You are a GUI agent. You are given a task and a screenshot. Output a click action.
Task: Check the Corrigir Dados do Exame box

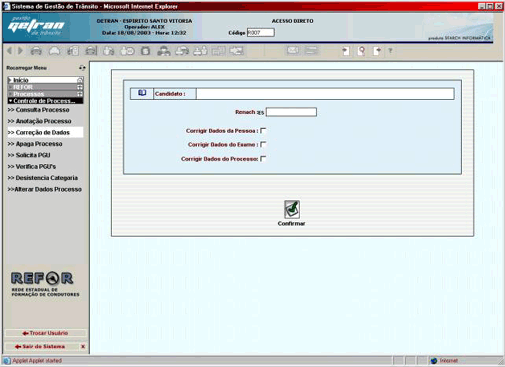pyautogui.click(x=263, y=144)
